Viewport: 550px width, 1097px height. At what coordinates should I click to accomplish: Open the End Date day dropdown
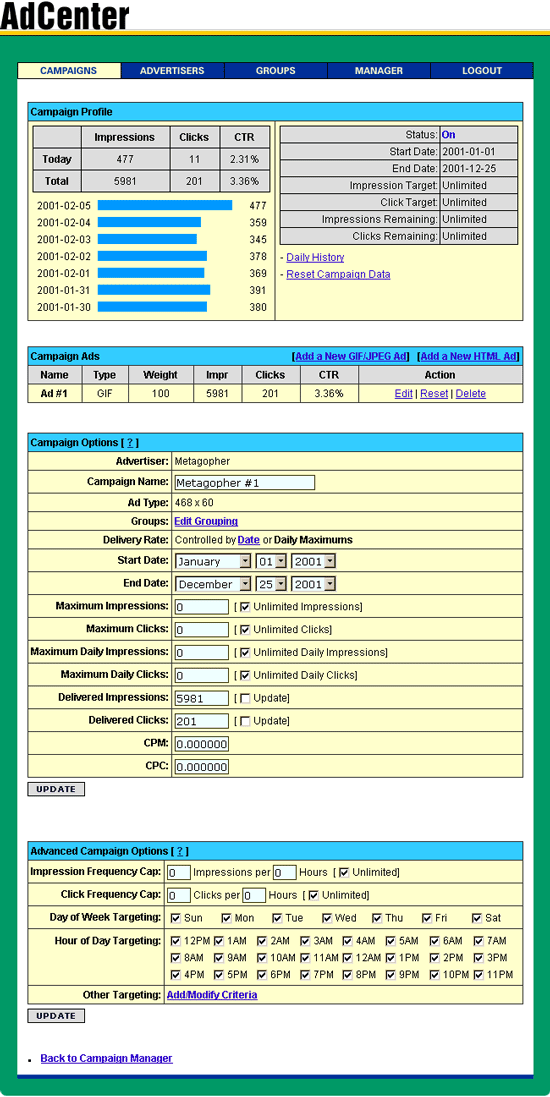coord(270,583)
